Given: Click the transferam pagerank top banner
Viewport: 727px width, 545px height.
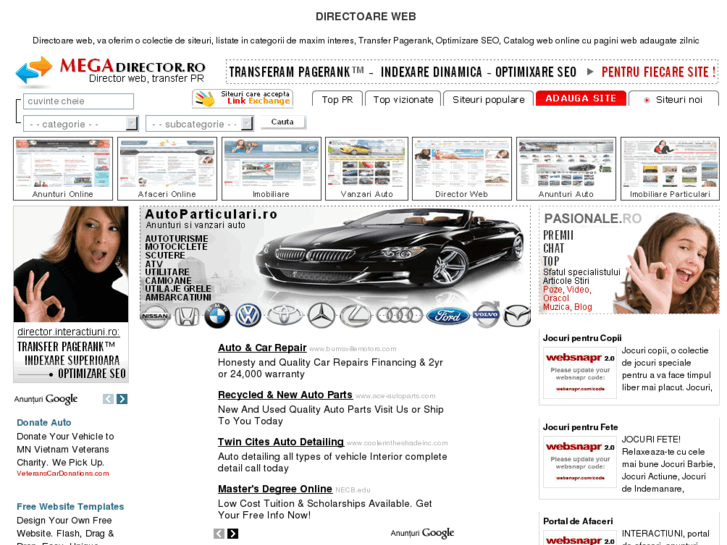Looking at the screenshot, I should coord(472,72).
